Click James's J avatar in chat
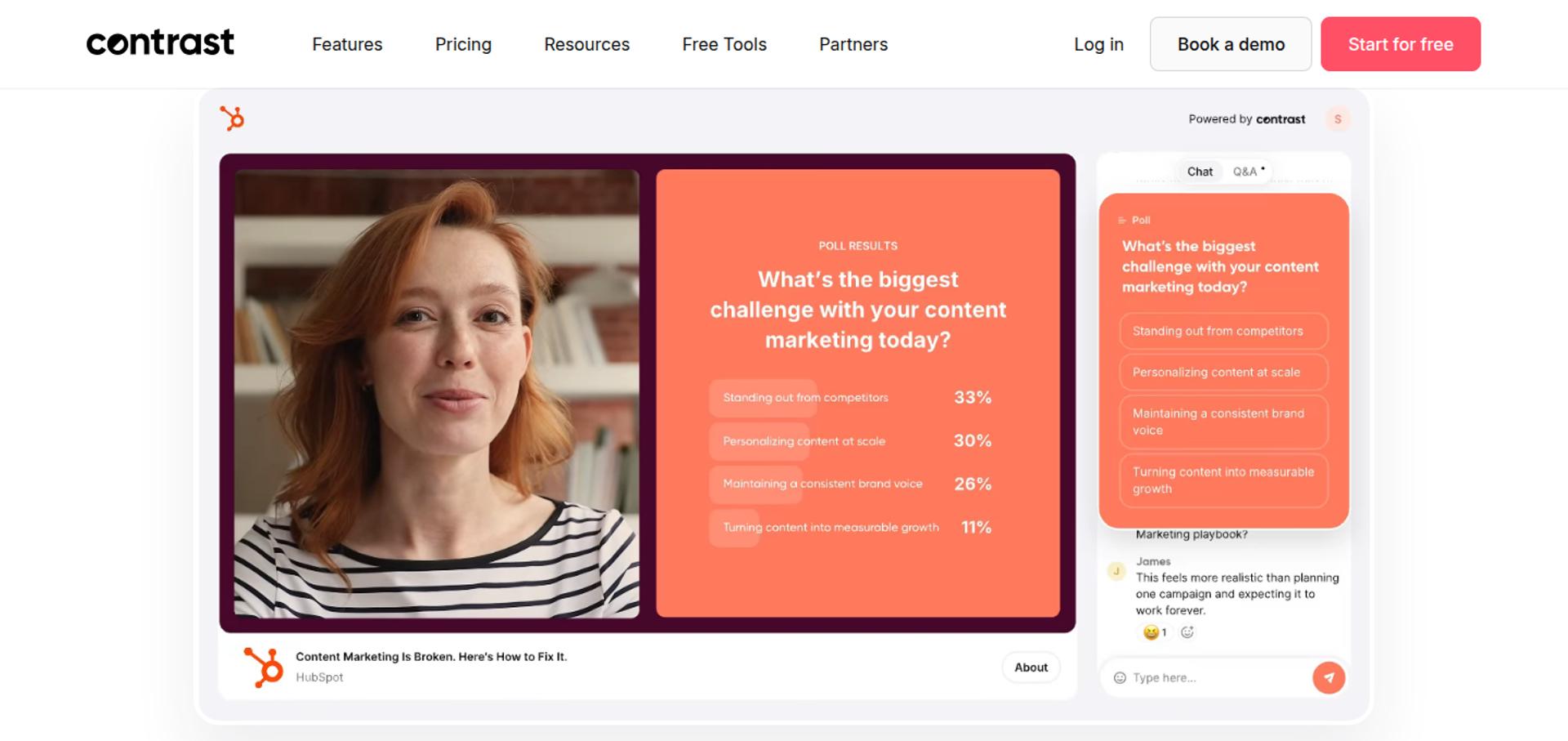The width and height of the screenshot is (1568, 741). pyautogui.click(x=1116, y=571)
